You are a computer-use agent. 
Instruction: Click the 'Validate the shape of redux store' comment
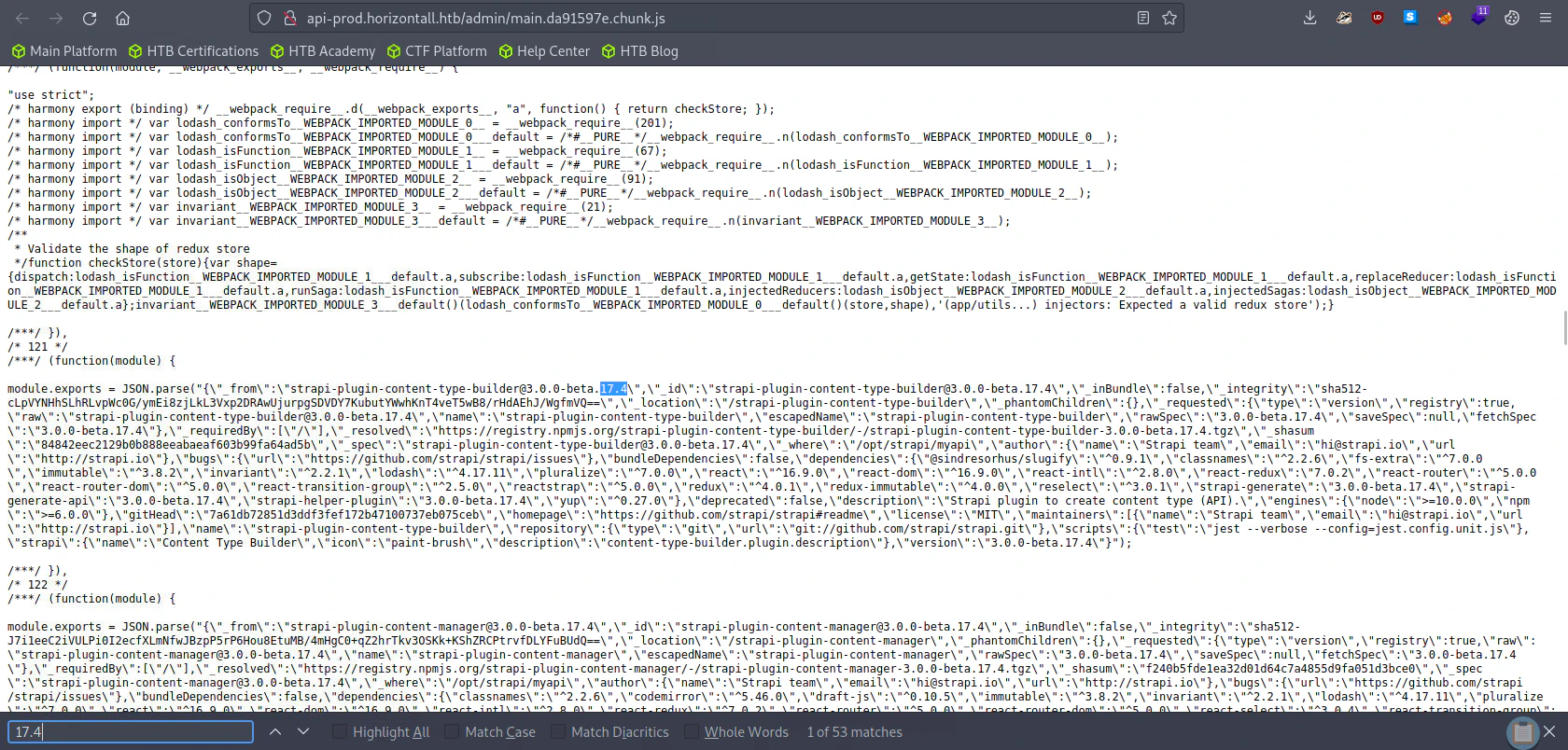139,249
